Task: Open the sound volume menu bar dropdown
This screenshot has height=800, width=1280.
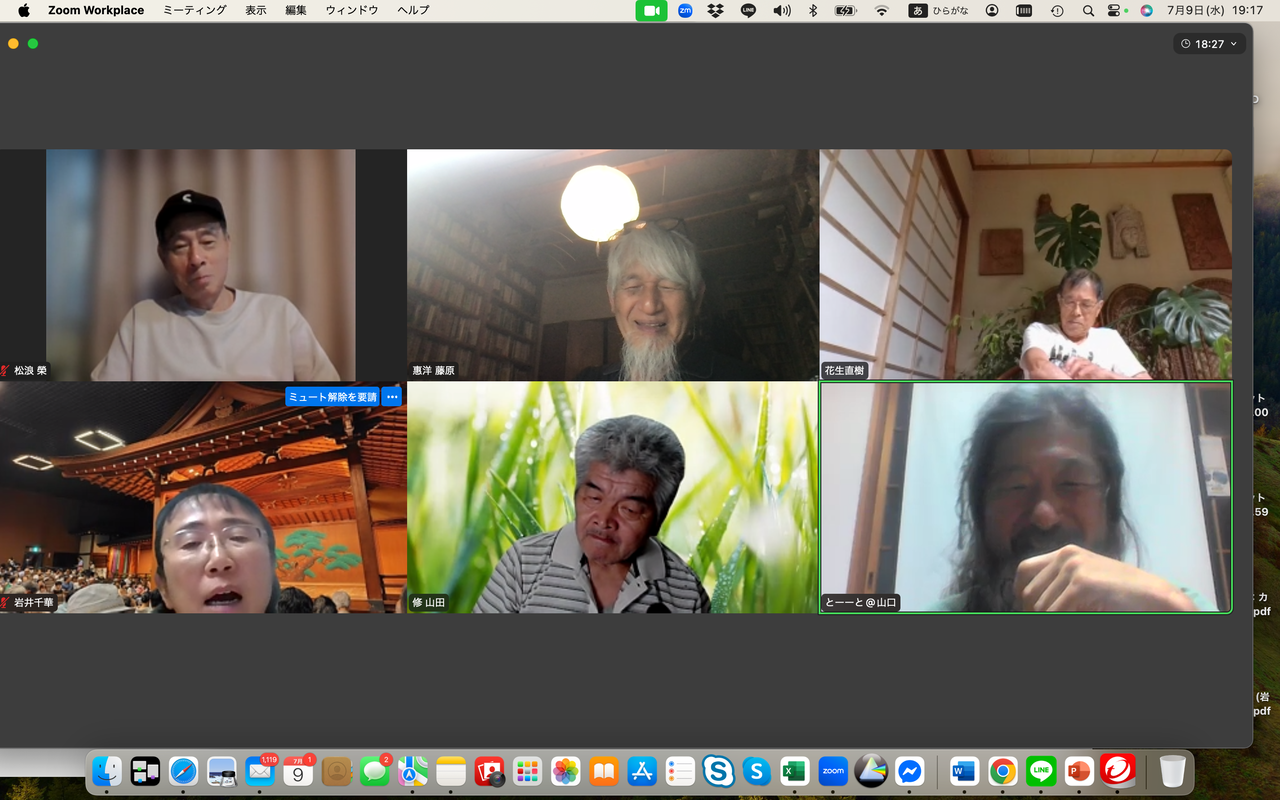Action: (781, 10)
